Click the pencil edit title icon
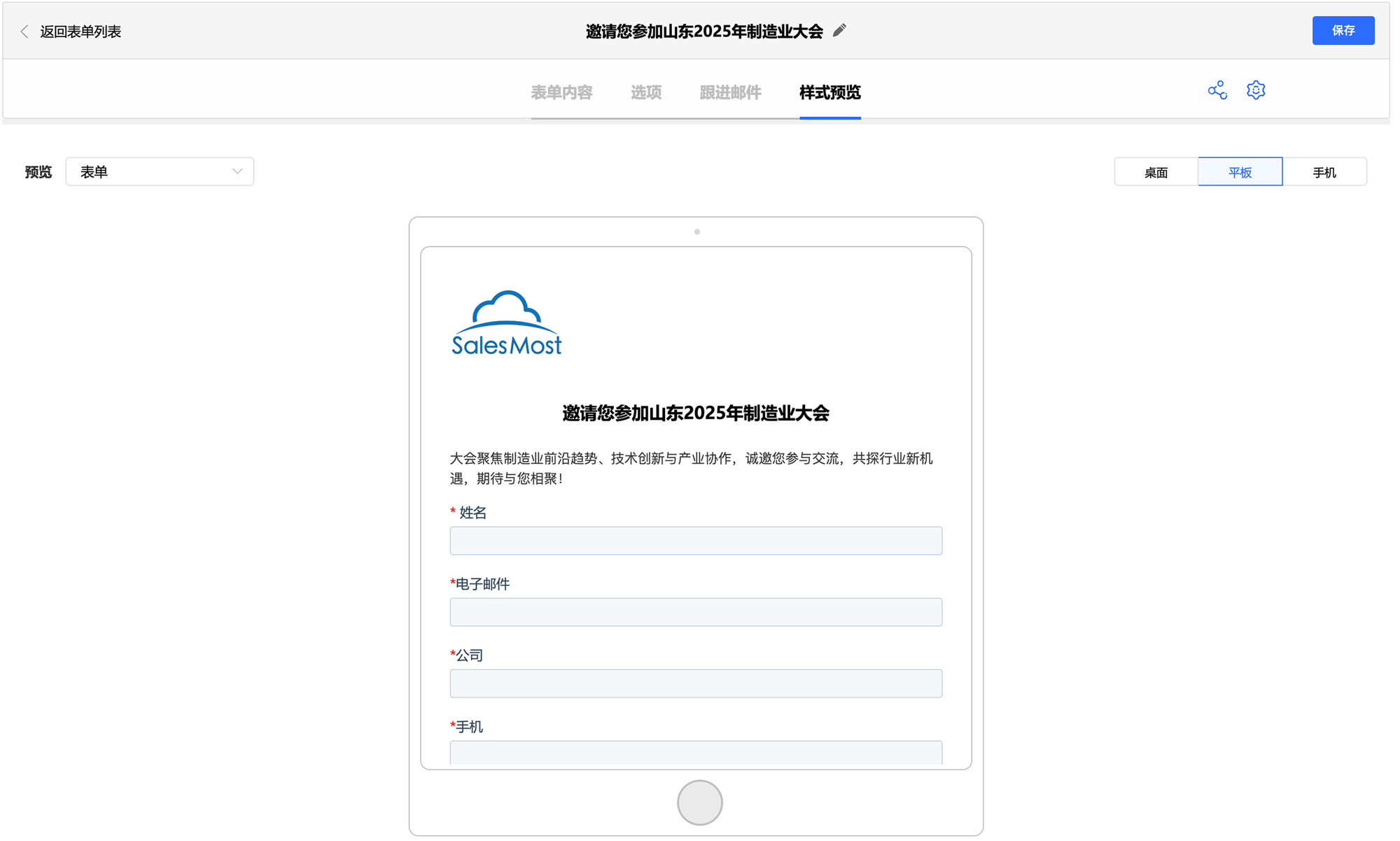 click(x=839, y=31)
